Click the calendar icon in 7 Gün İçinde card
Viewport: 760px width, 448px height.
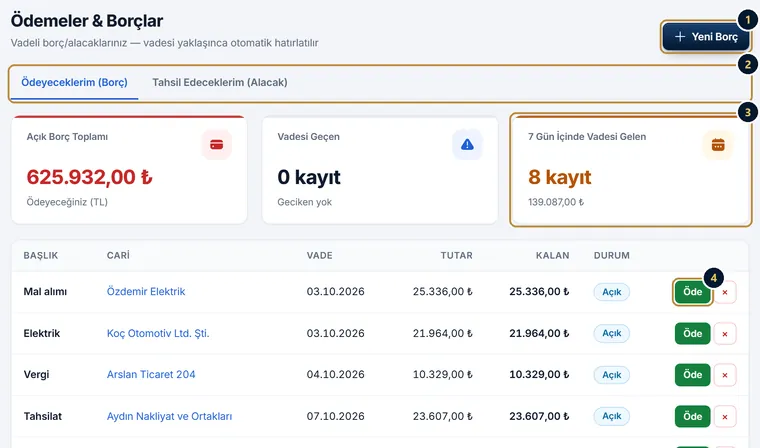[718, 144]
